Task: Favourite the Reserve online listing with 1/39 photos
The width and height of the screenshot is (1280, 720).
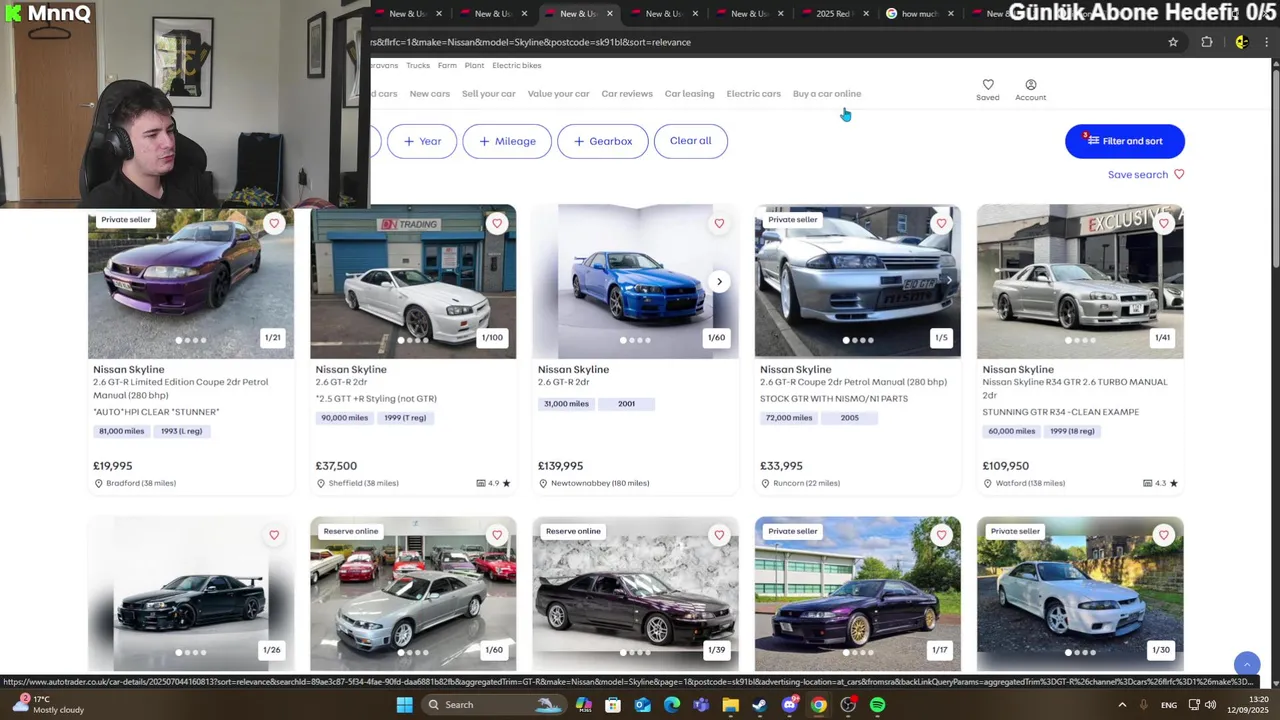Action: [719, 535]
